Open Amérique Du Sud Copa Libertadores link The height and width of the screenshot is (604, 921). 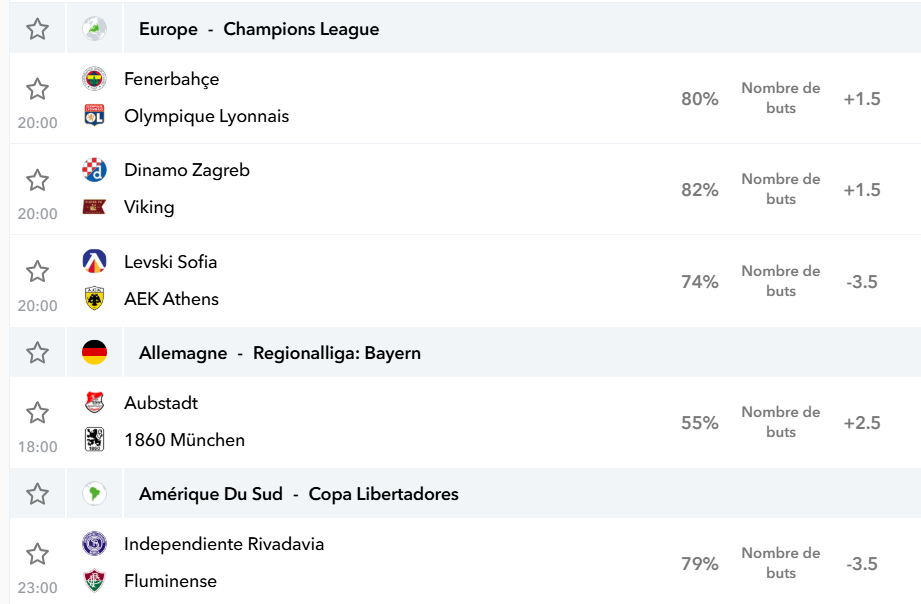tap(299, 494)
